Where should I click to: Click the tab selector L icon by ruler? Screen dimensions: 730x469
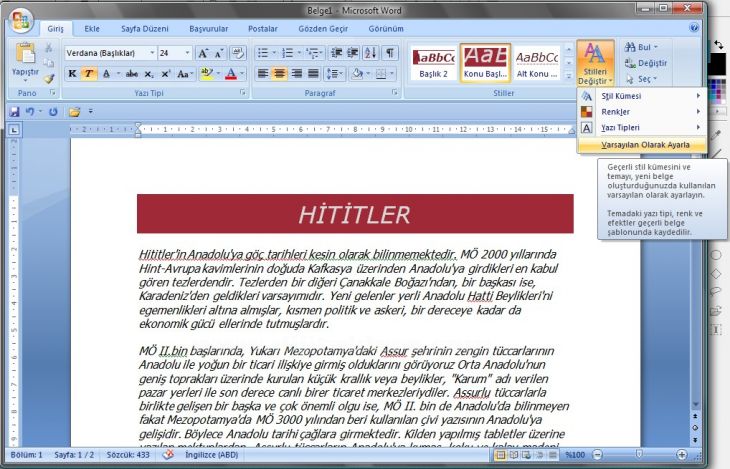click(14, 130)
